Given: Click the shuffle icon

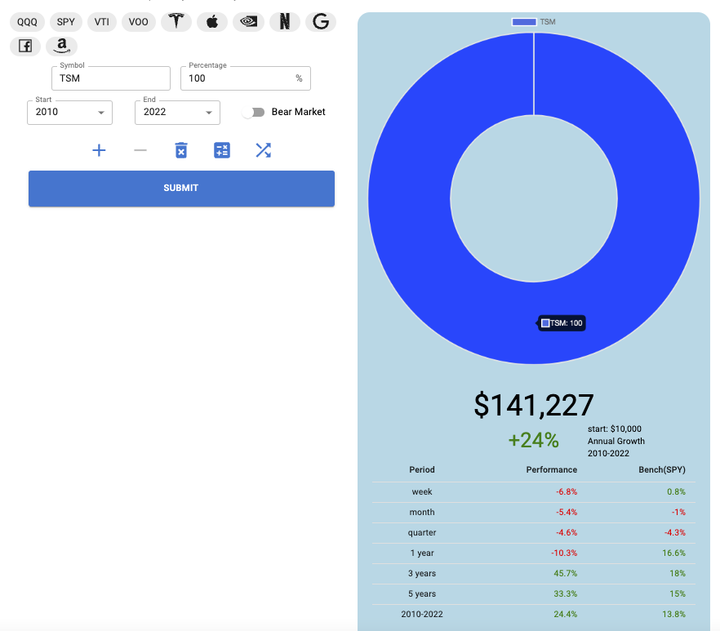Looking at the screenshot, I should click(x=263, y=150).
